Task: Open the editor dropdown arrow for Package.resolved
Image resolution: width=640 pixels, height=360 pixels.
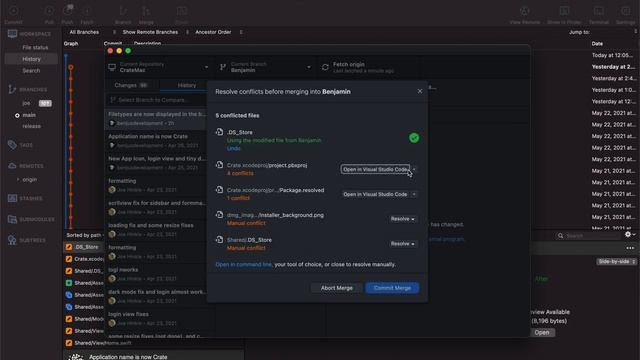Action: (414, 194)
